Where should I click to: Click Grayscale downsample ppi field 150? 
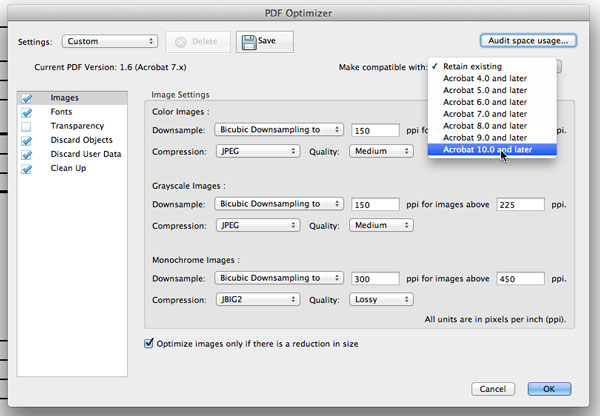[x=375, y=205]
